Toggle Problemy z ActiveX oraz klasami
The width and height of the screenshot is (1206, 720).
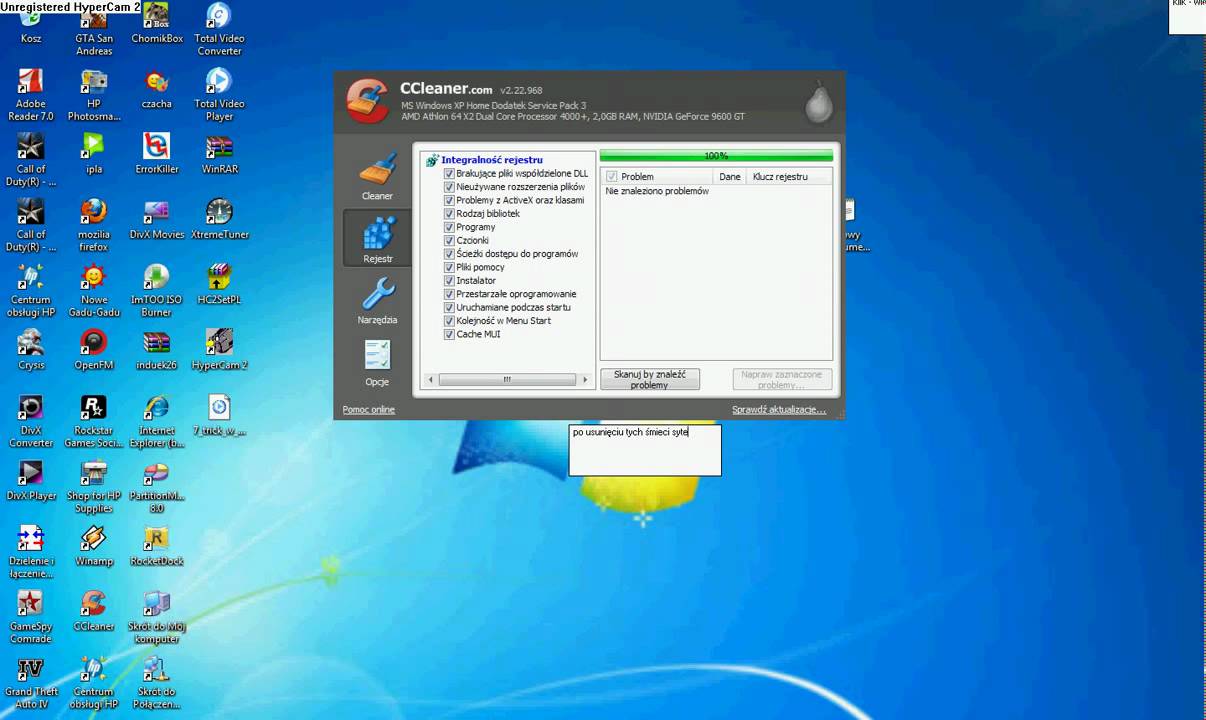(449, 200)
